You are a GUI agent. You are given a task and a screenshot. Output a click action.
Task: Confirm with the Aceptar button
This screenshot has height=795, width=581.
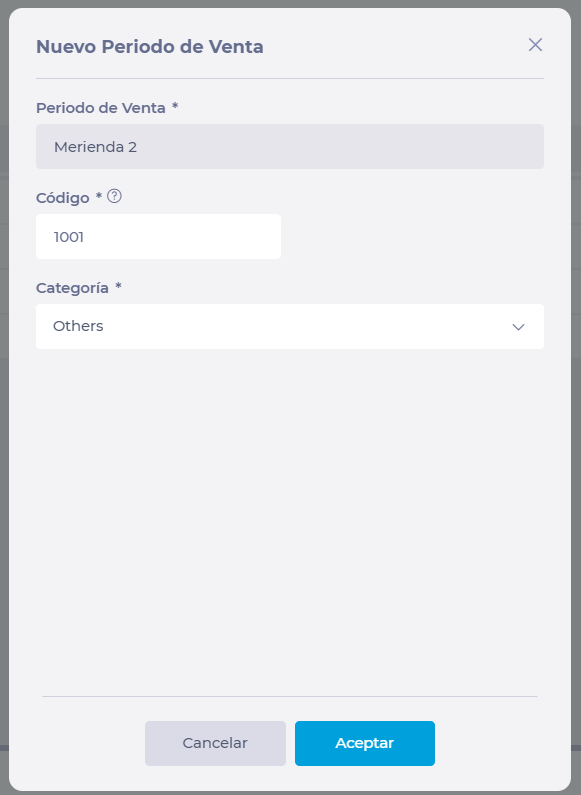[x=365, y=743]
